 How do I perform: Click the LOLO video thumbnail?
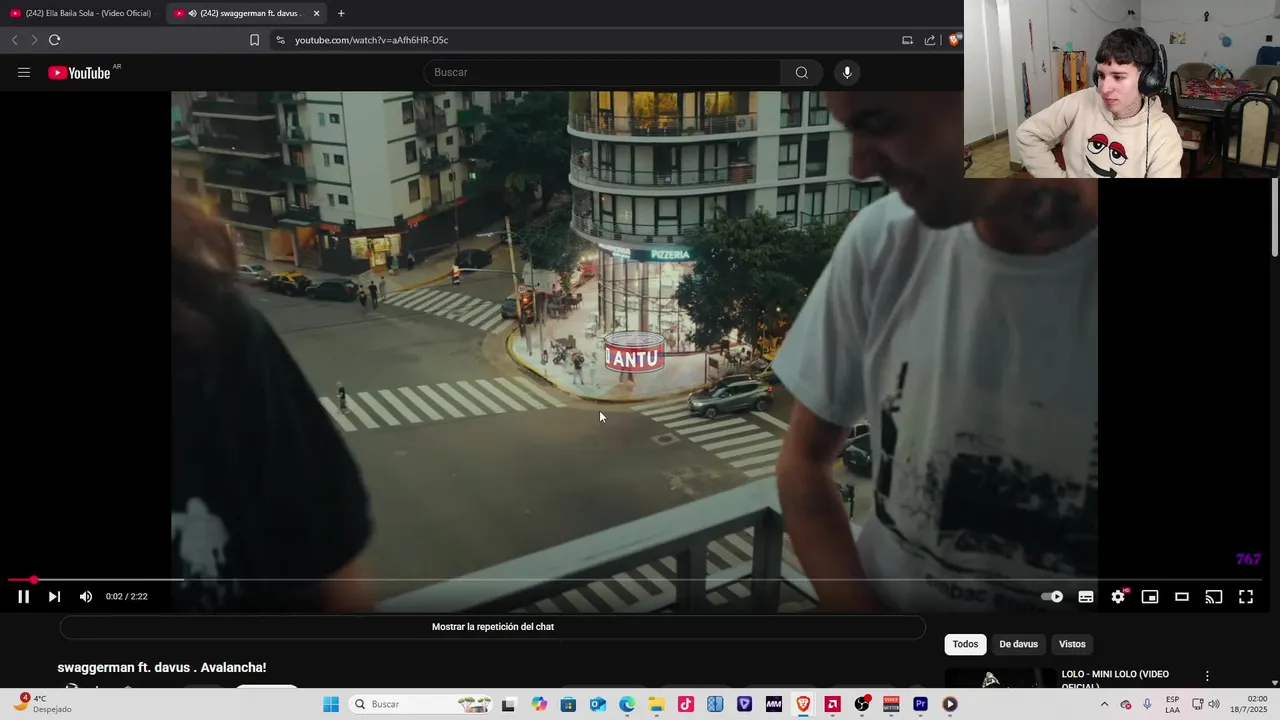coord(1000,679)
